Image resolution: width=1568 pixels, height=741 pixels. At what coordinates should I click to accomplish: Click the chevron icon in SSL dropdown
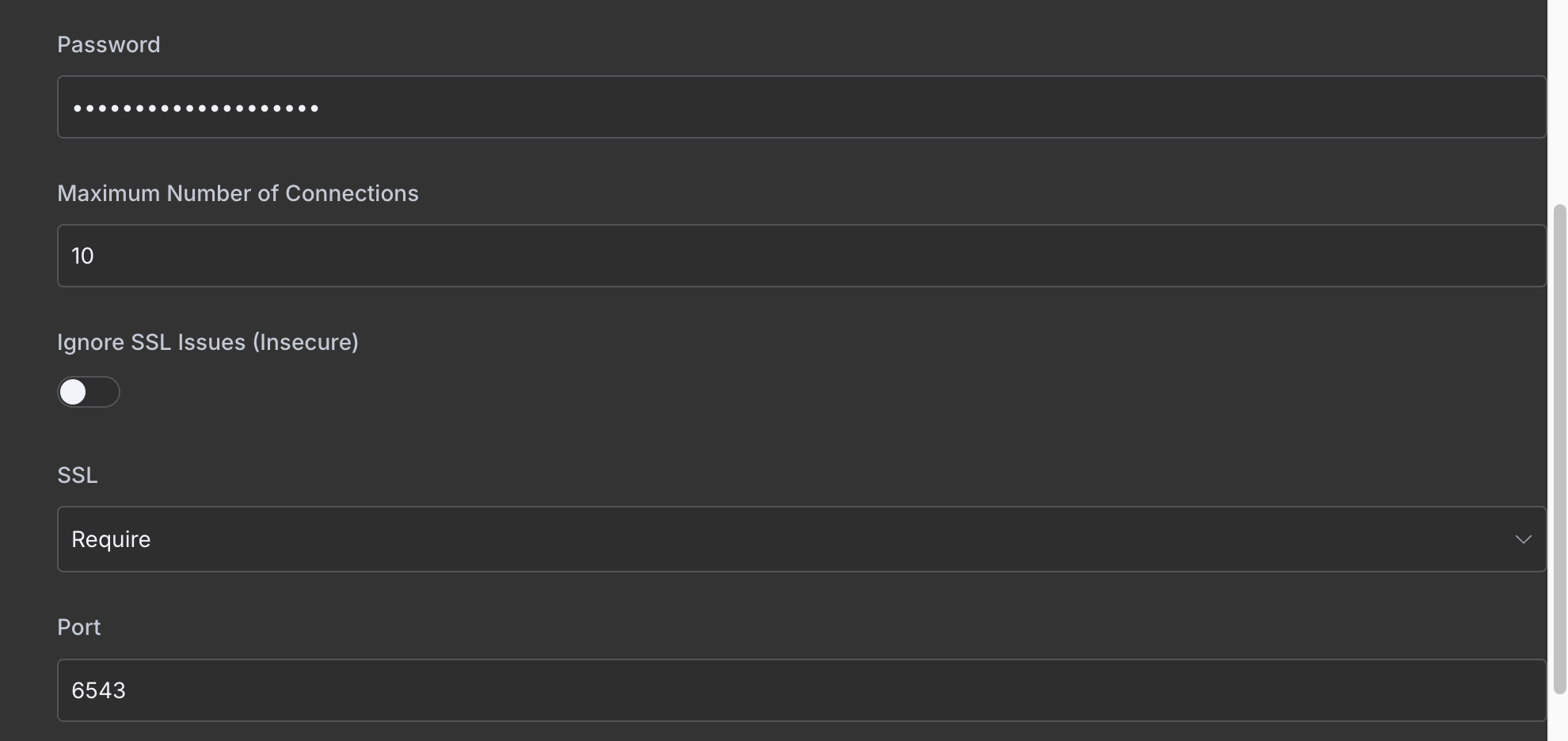[x=1523, y=539]
